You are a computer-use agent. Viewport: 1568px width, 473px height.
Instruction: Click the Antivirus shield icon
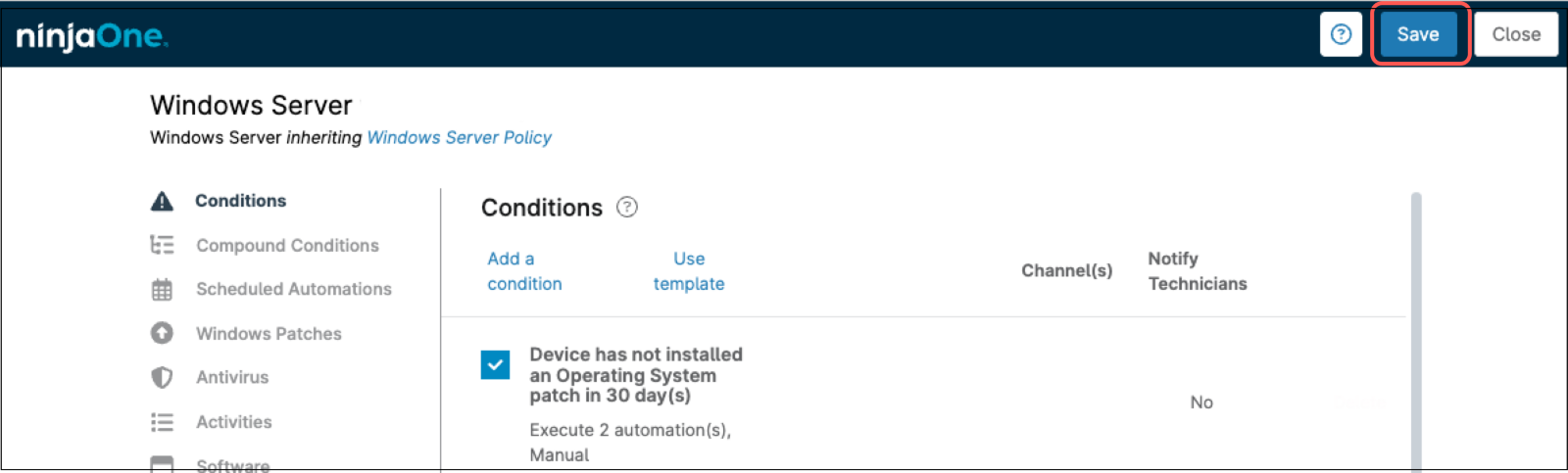point(162,377)
